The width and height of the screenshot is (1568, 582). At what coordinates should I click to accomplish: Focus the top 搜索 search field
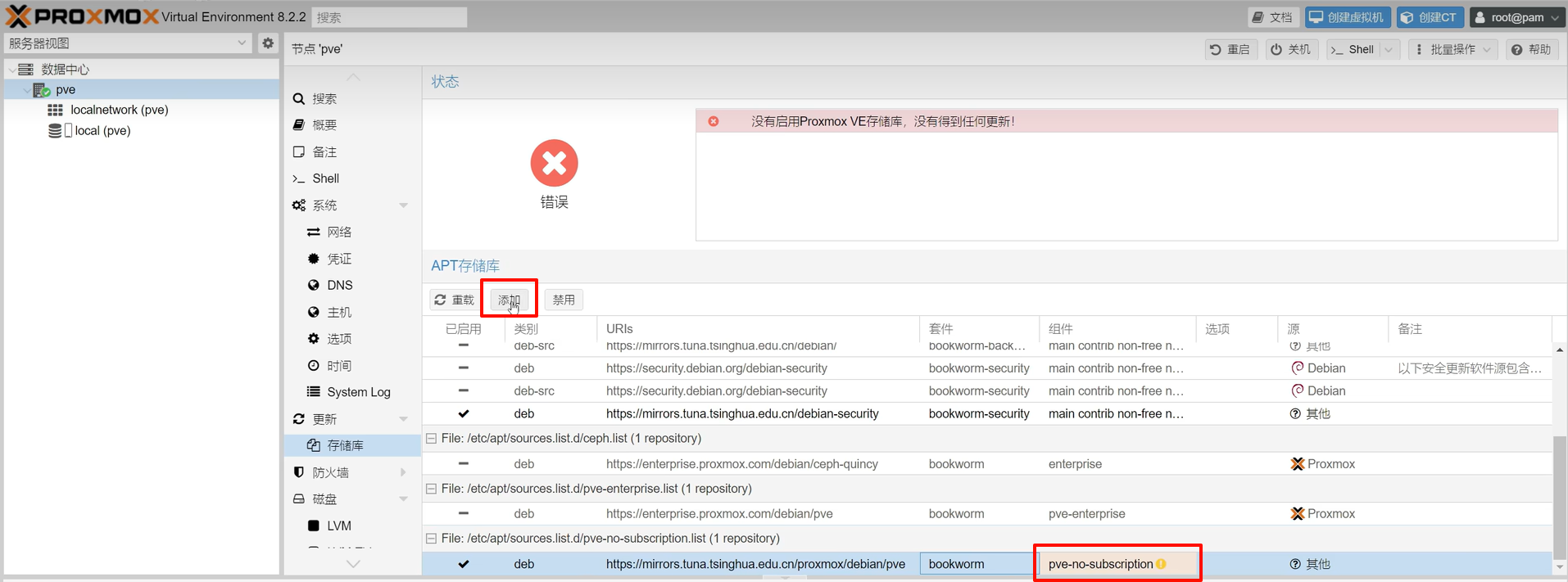coord(389,17)
